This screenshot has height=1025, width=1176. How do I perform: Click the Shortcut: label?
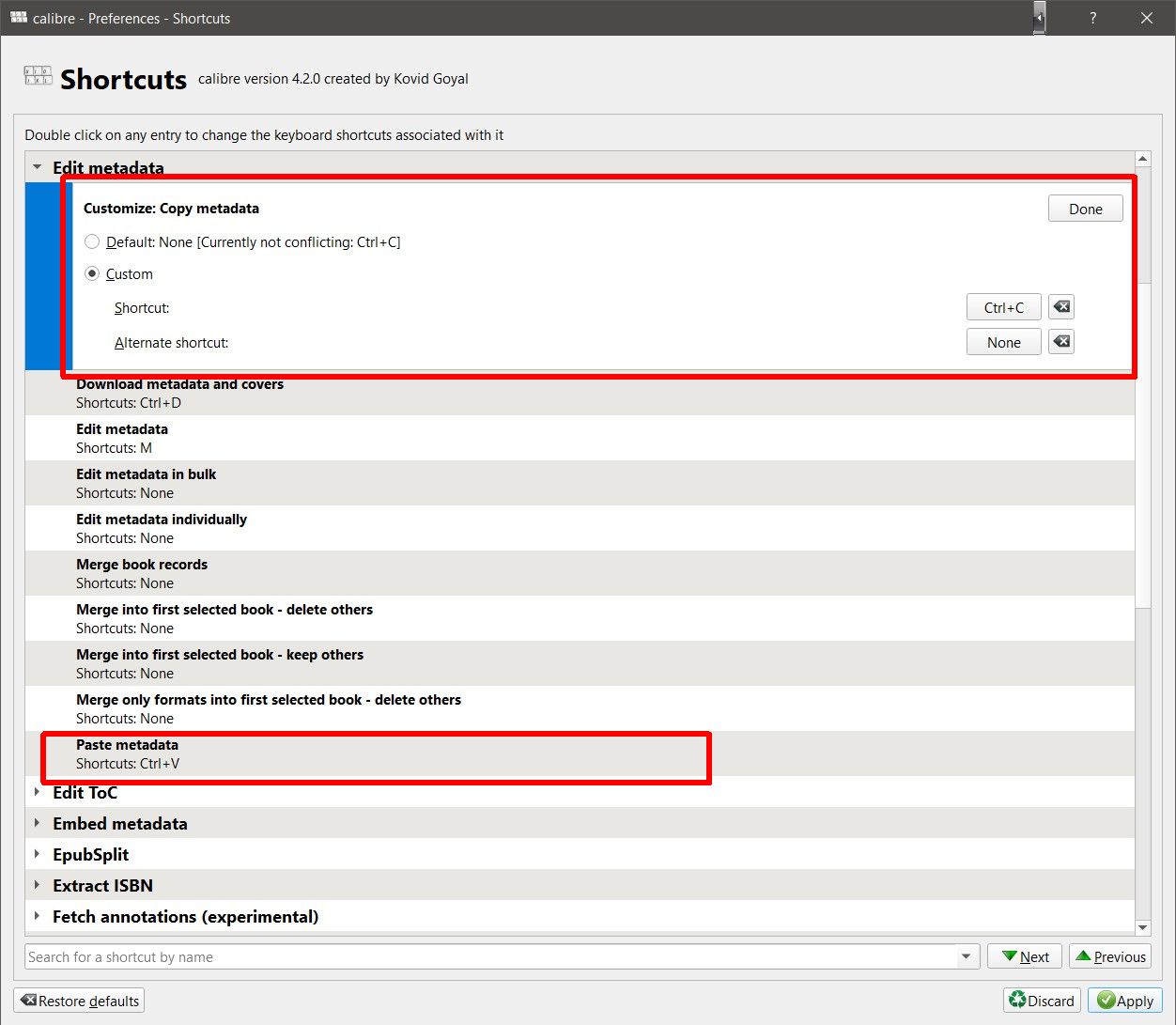click(142, 308)
